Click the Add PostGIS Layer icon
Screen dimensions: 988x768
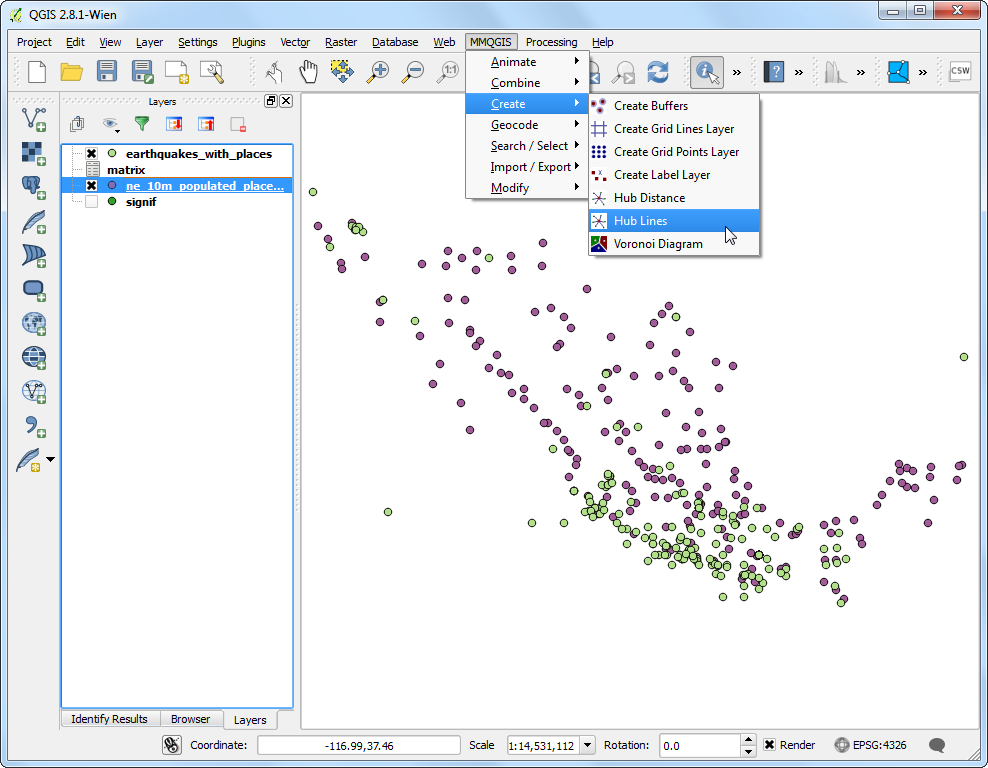33,187
